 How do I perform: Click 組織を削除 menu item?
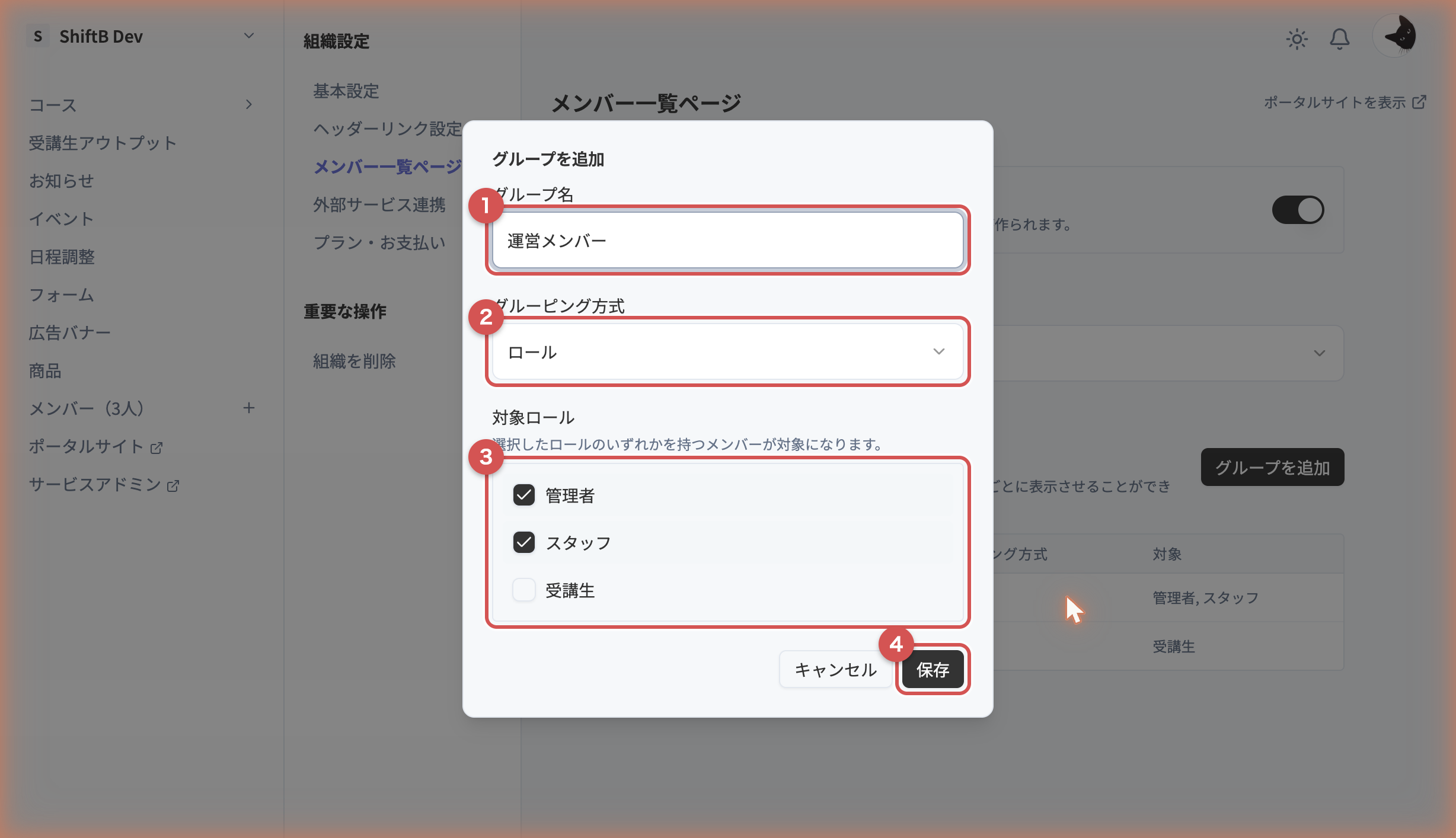click(355, 361)
